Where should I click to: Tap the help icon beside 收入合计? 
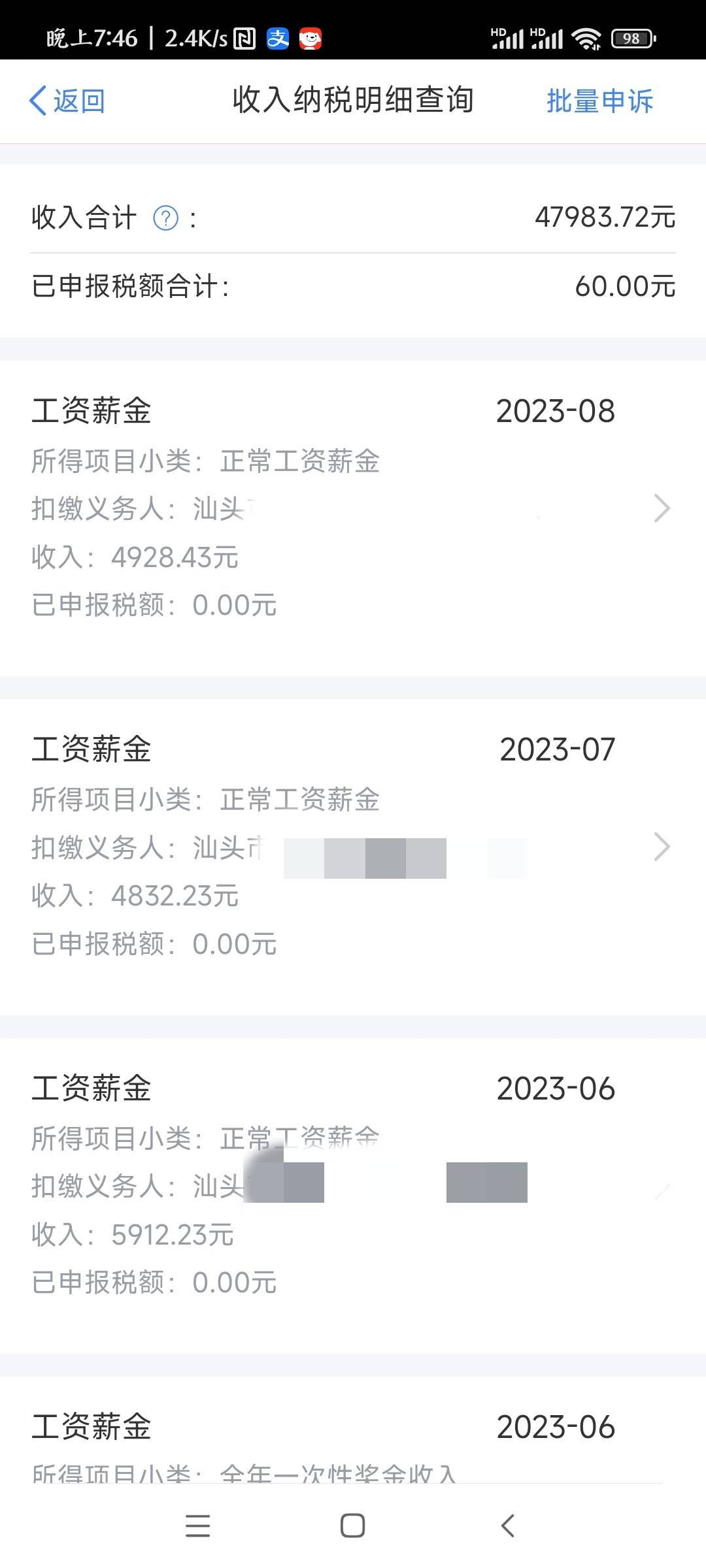[x=165, y=218]
